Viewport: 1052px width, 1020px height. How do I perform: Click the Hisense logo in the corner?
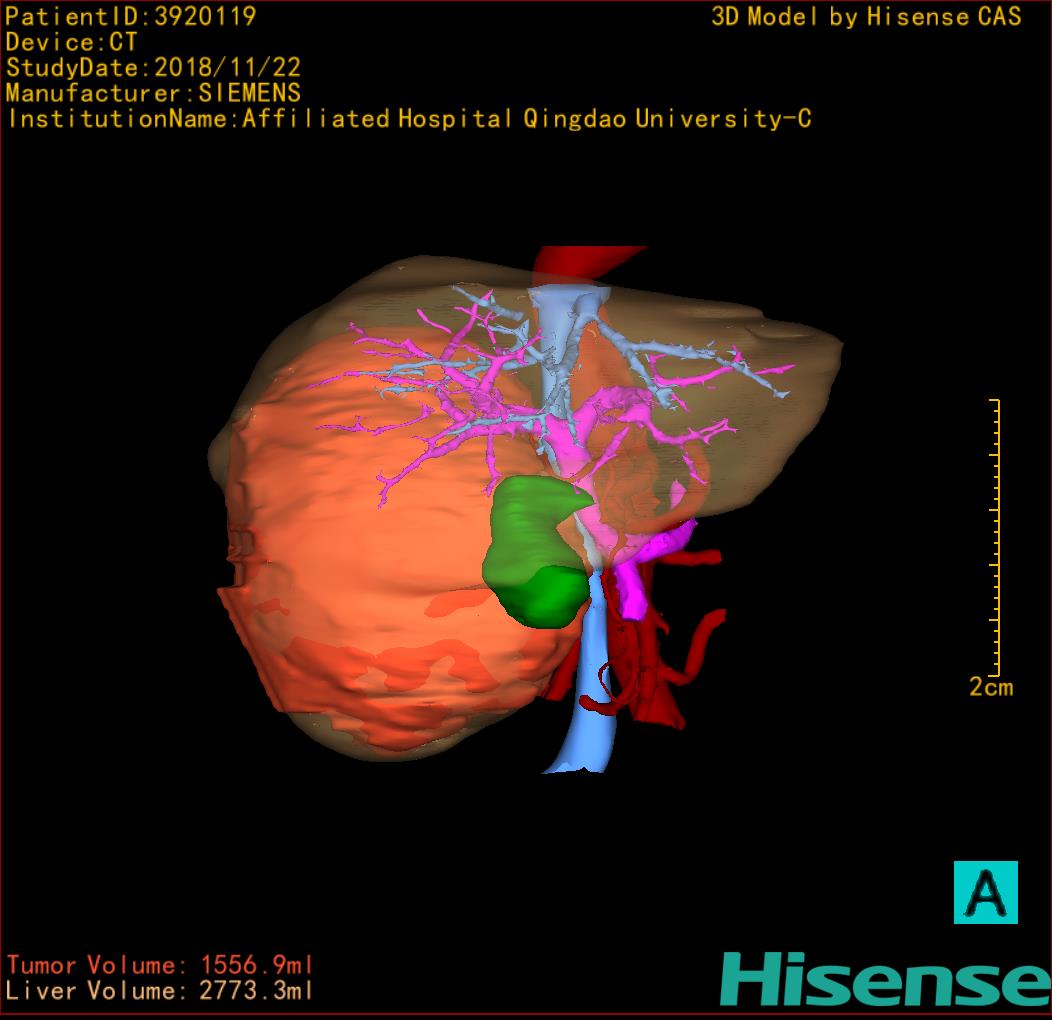[x=884, y=978]
